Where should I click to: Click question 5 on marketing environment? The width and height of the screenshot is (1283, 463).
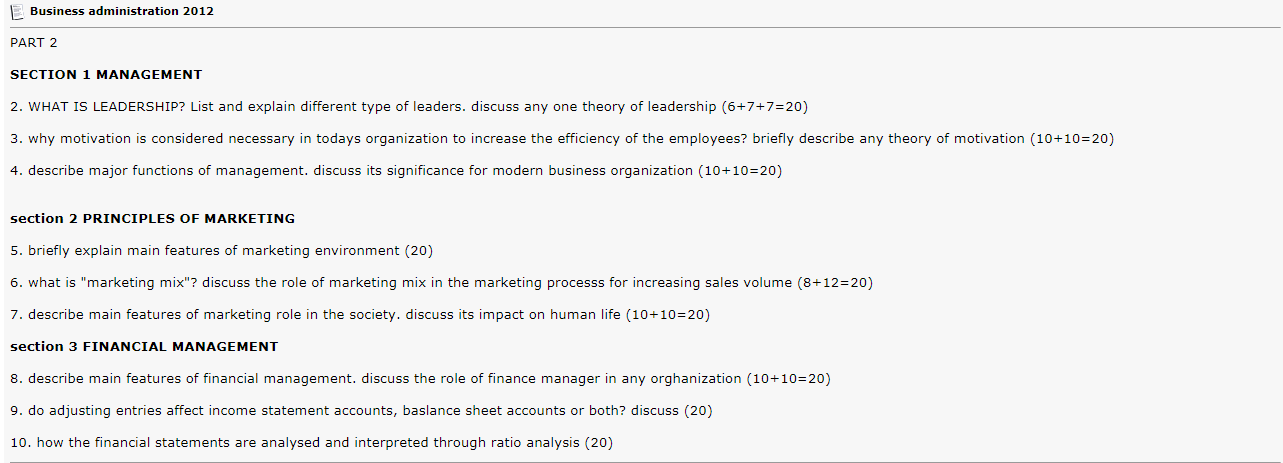point(221,251)
